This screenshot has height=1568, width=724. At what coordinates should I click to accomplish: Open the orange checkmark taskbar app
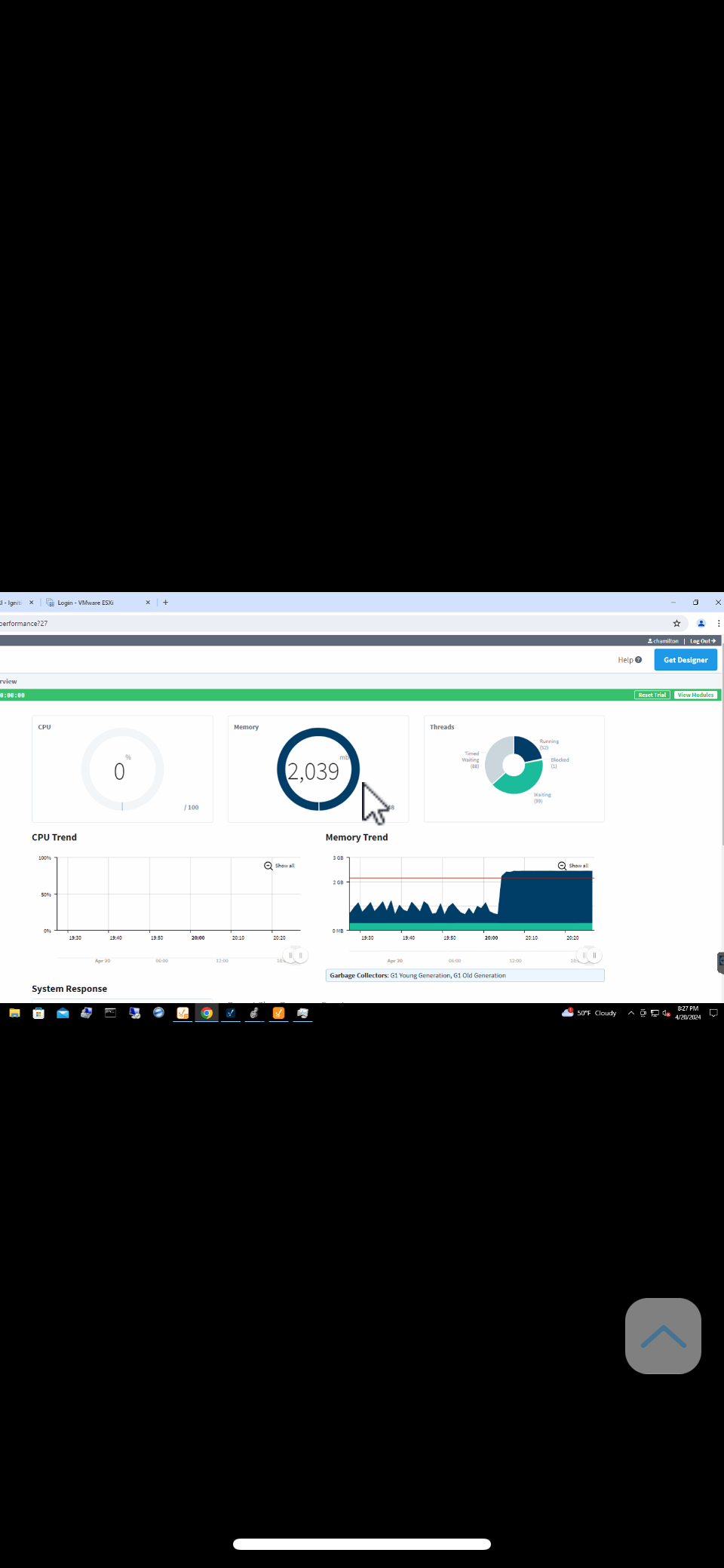coord(278,1013)
